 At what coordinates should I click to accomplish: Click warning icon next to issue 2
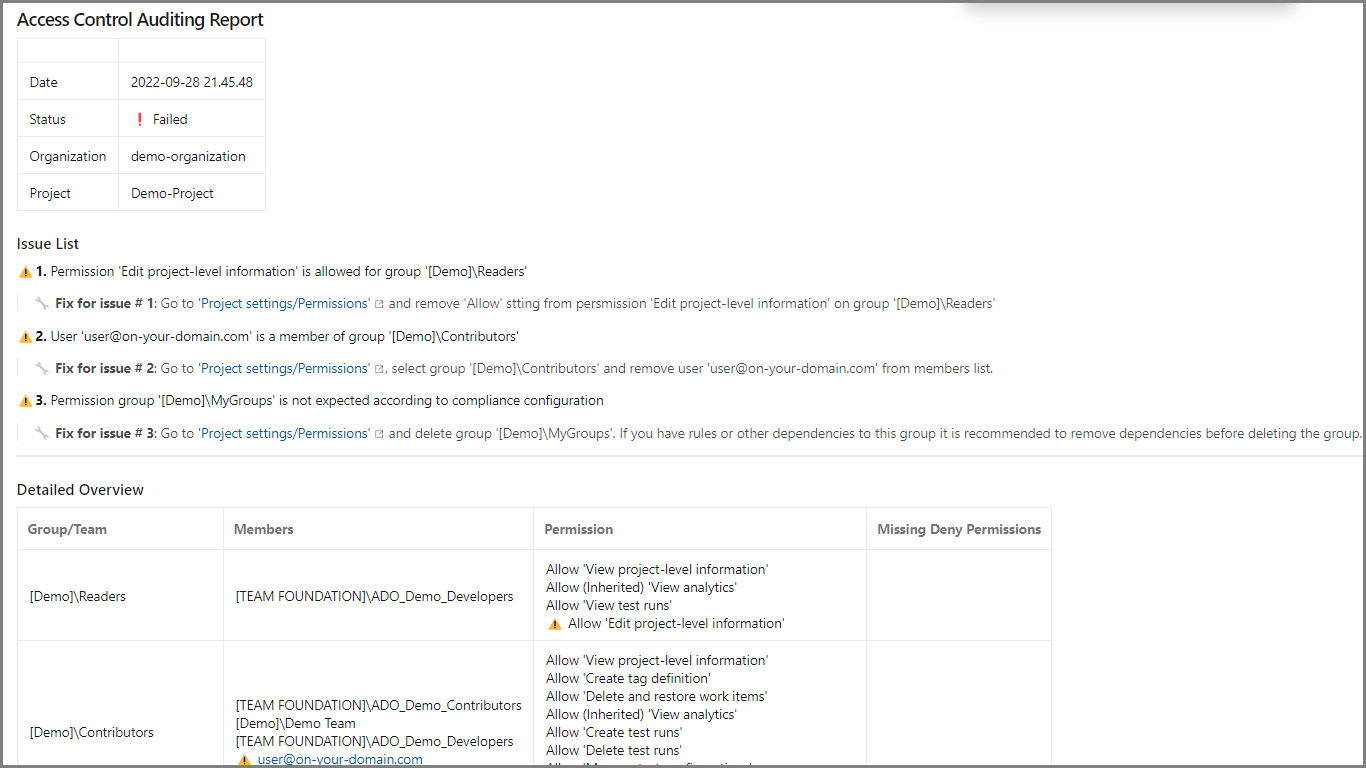[25, 337]
